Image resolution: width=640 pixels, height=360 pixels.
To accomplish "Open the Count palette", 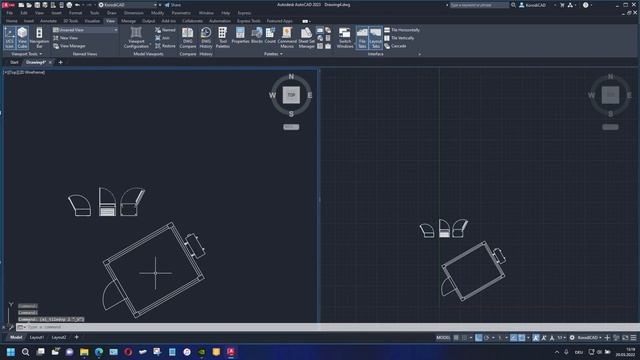I will click(x=270, y=36).
